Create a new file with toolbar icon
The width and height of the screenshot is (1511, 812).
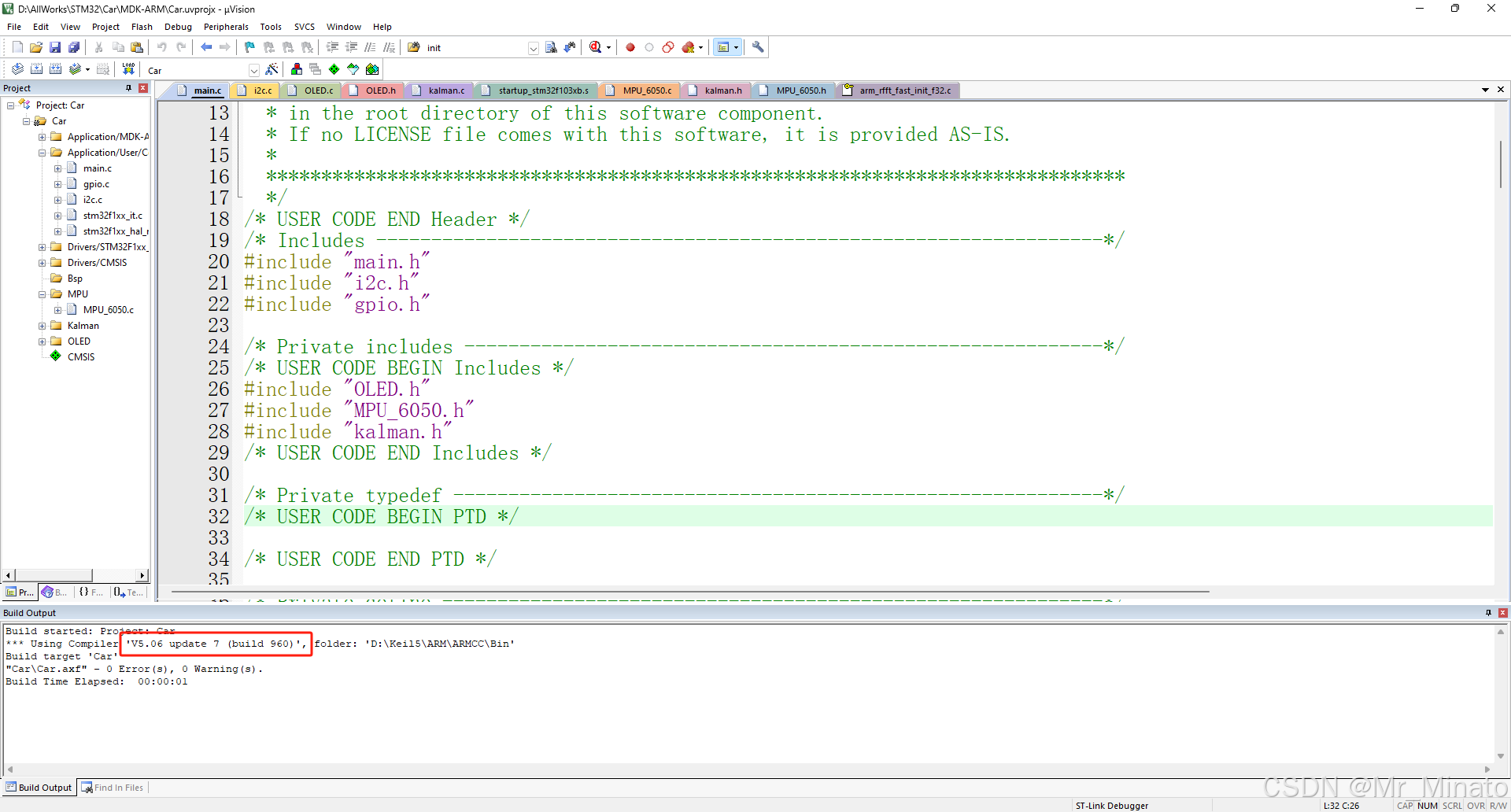pos(17,47)
